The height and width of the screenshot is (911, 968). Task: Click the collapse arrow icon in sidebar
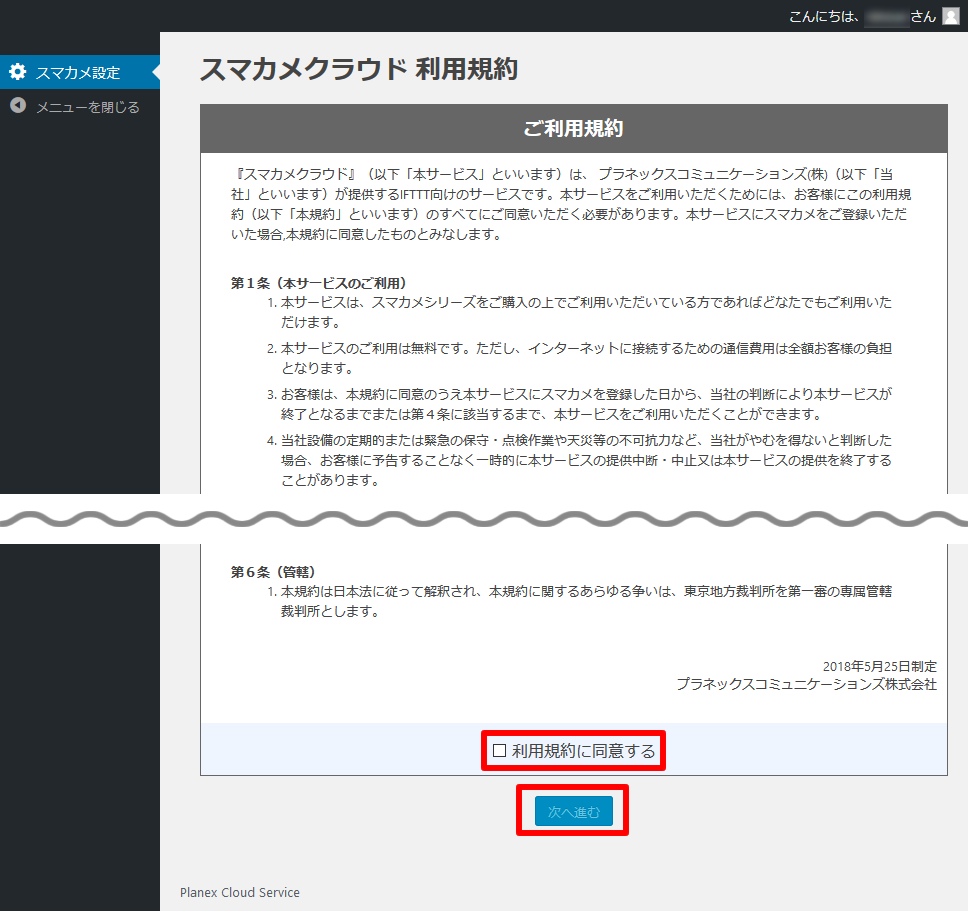18,106
